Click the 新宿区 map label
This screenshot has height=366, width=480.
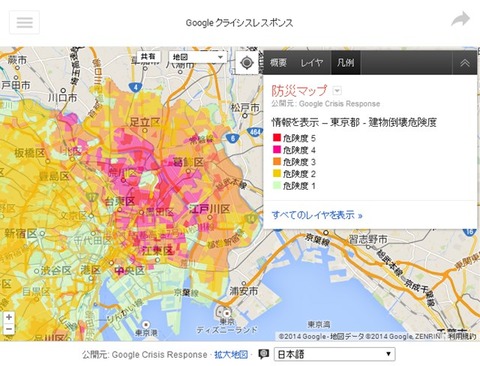[x=20, y=233]
